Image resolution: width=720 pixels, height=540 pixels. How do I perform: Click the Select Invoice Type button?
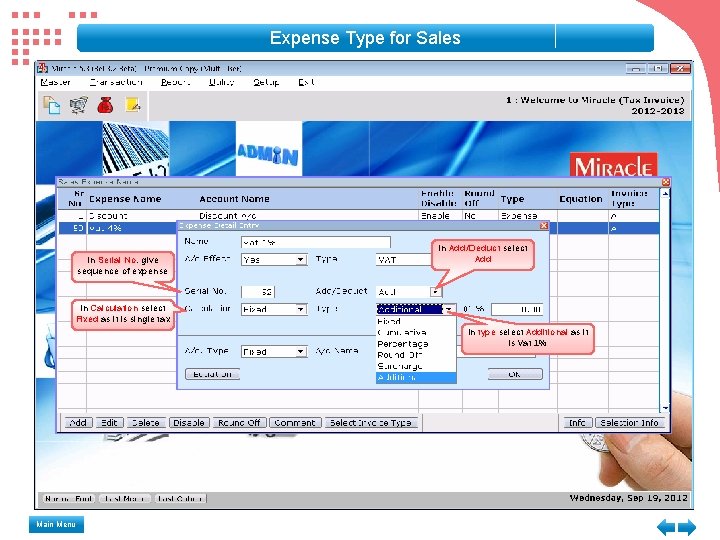click(371, 422)
